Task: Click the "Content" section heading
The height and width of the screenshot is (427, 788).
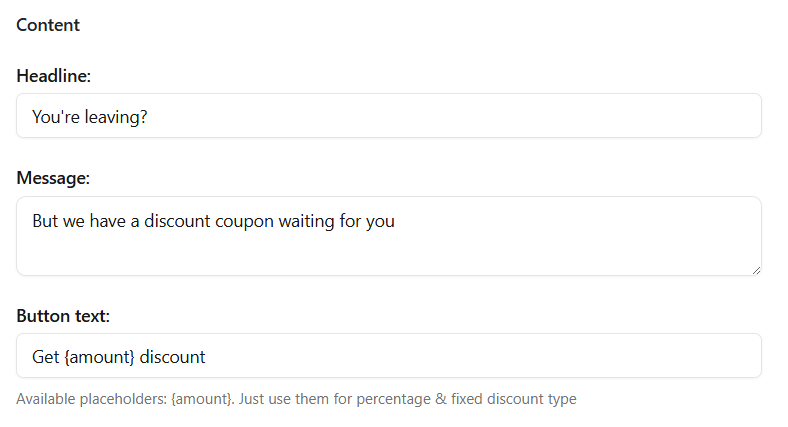Action: 48,25
